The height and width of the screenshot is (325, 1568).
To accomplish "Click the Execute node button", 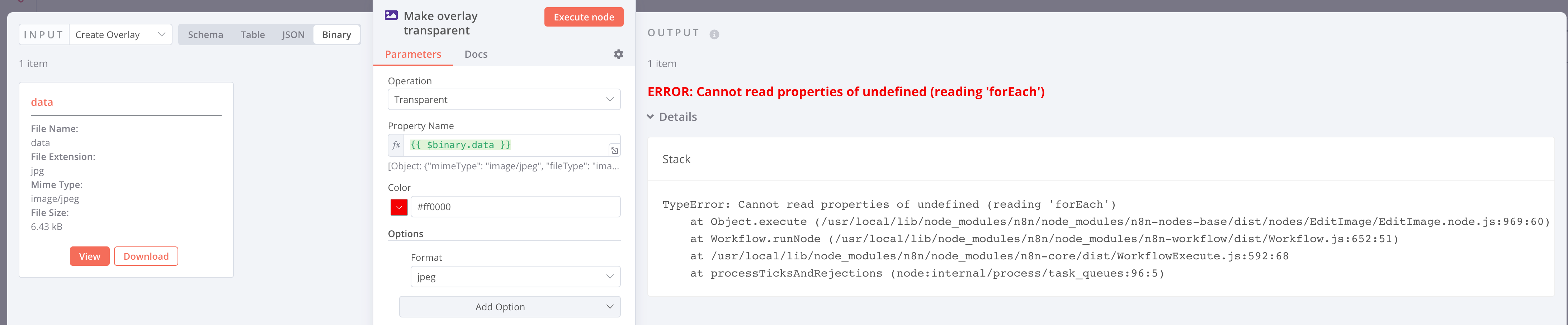I will coord(583,17).
